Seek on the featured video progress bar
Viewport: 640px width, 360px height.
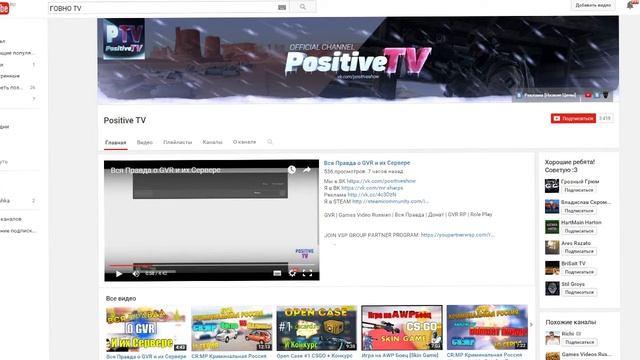point(211,265)
